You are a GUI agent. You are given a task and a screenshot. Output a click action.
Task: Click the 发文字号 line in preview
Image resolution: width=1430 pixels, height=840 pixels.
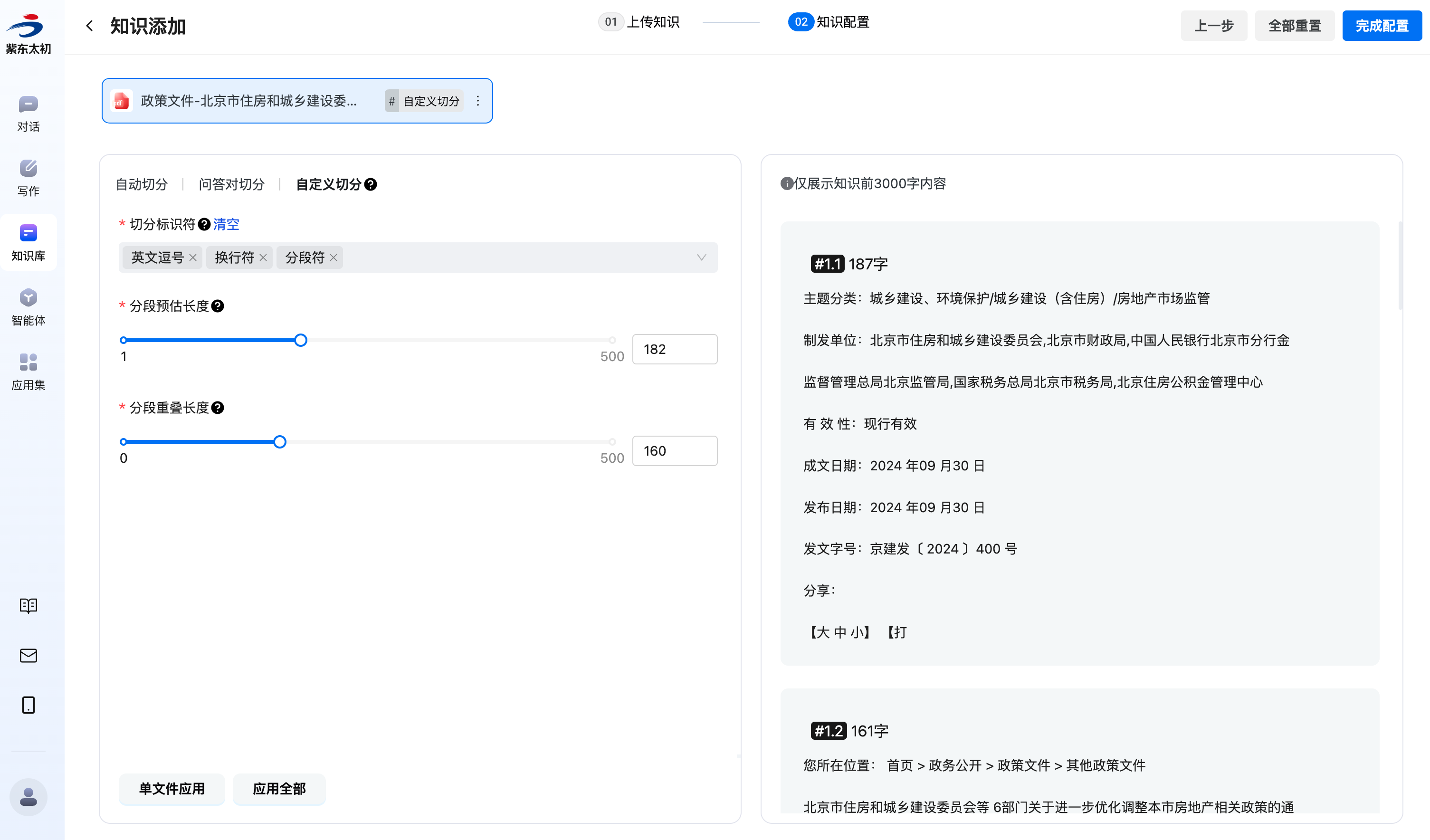click(x=910, y=549)
